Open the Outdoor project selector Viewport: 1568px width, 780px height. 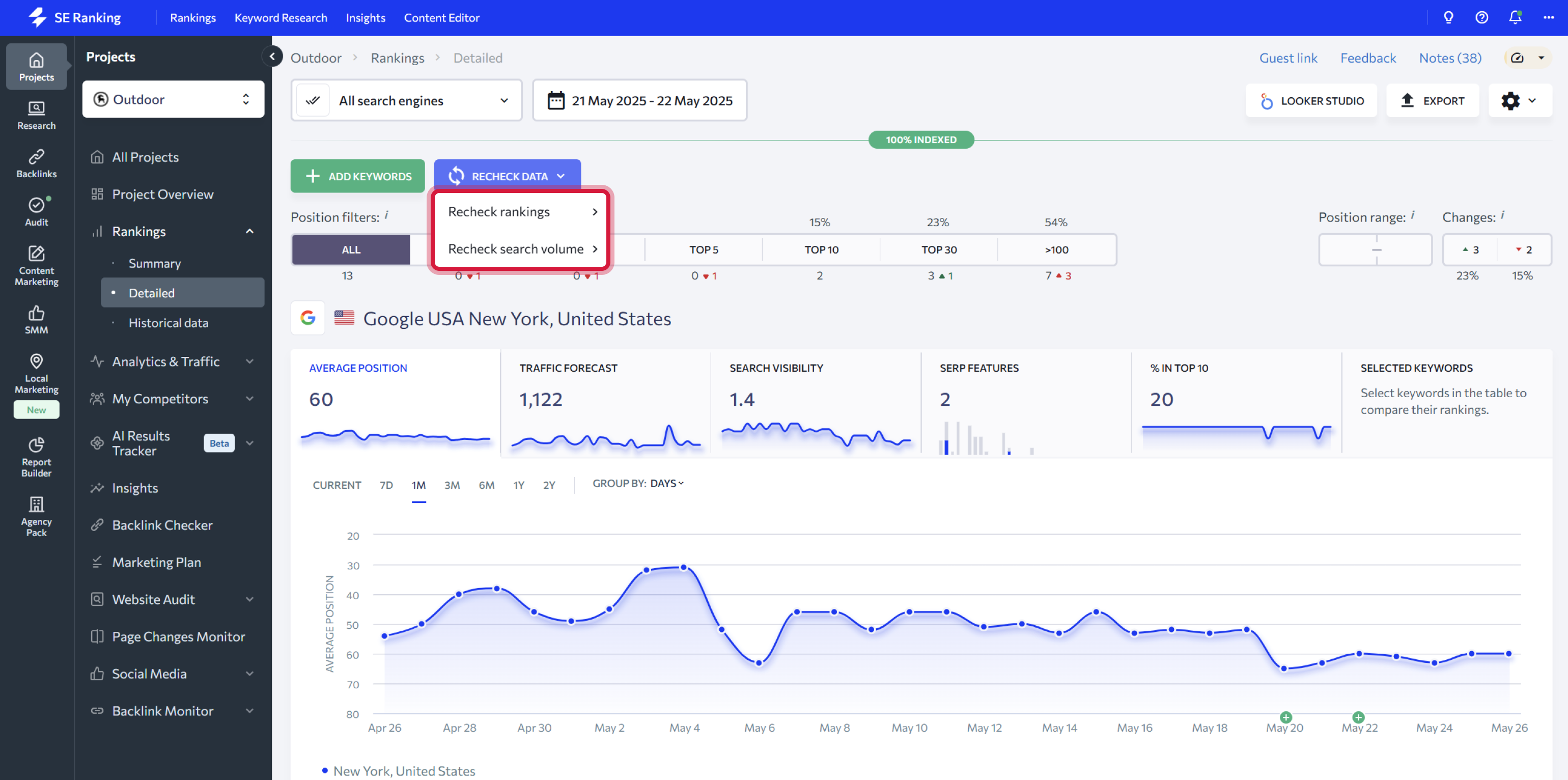(x=173, y=99)
